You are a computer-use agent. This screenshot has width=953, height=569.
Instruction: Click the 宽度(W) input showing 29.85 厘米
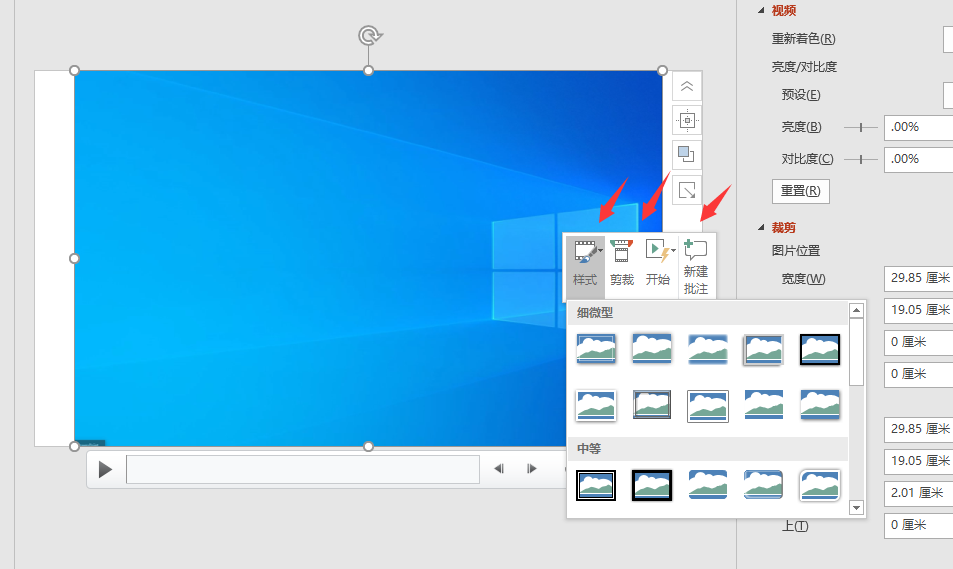(918, 278)
